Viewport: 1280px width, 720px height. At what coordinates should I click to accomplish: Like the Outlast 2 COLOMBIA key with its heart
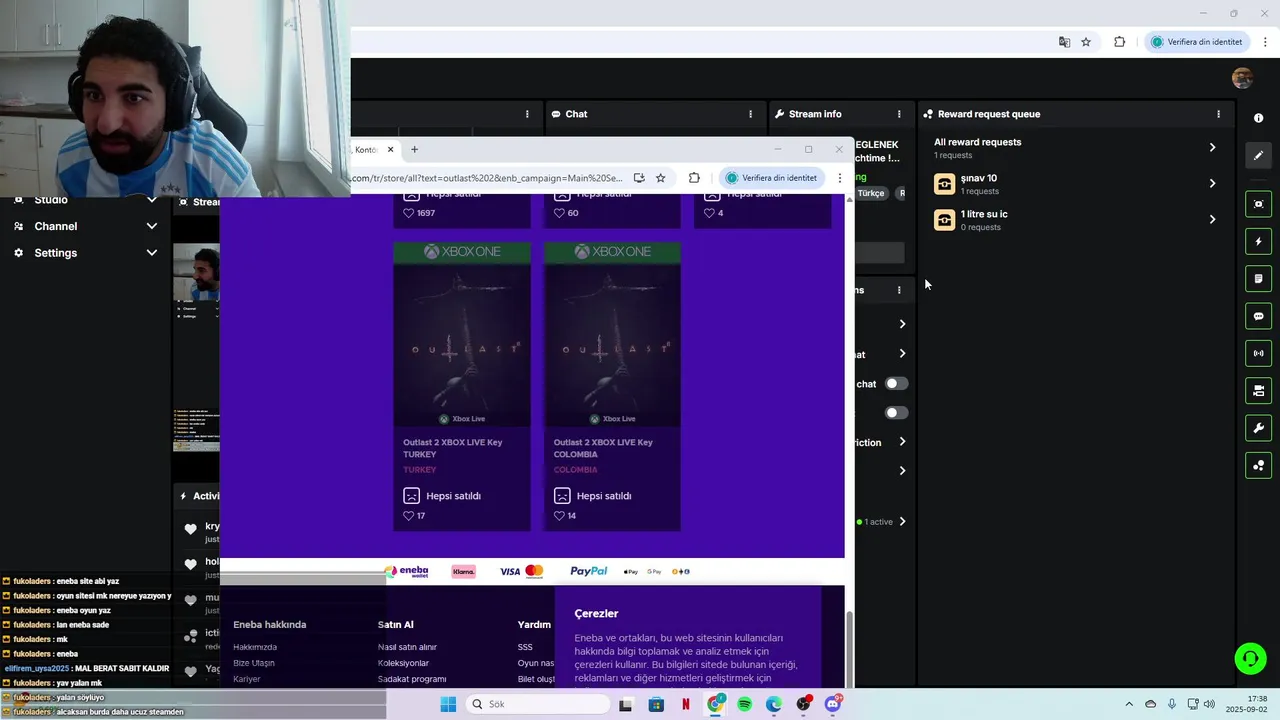(559, 516)
